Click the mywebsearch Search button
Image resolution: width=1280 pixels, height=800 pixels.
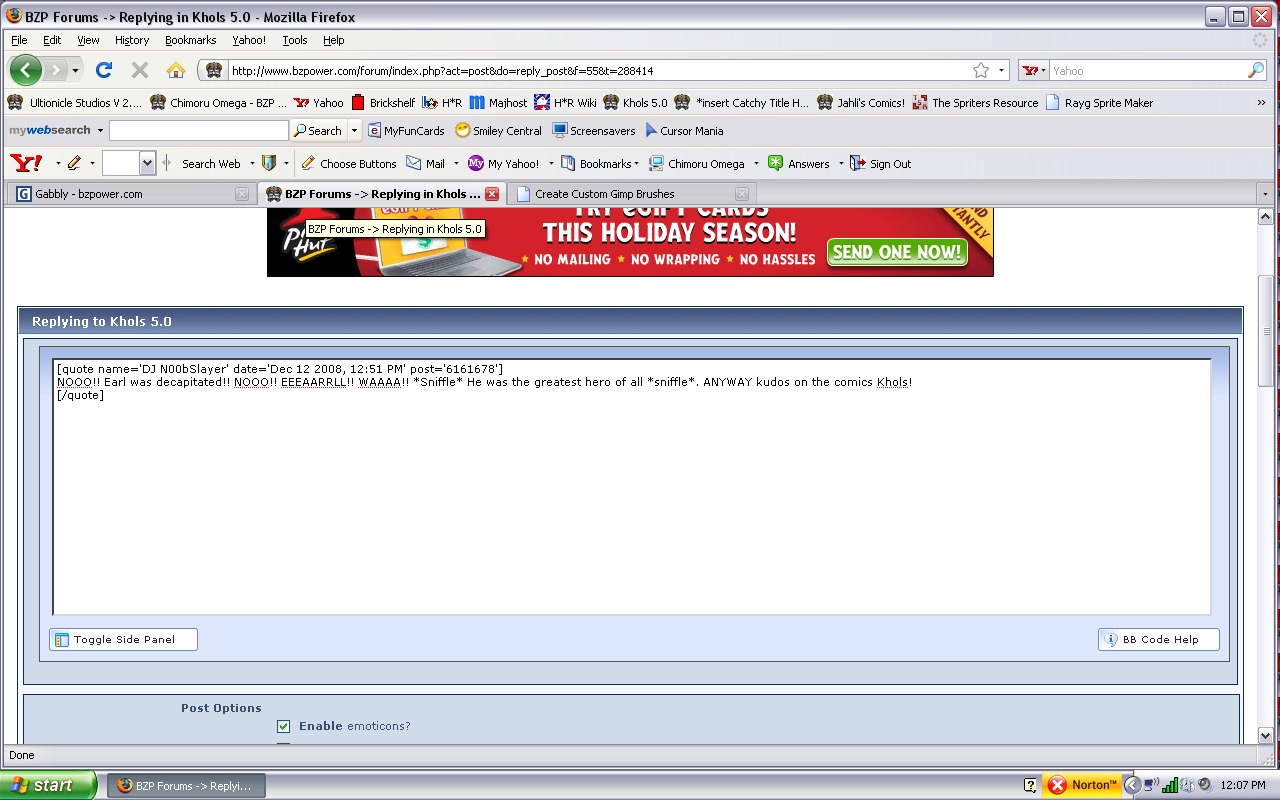[317, 131]
